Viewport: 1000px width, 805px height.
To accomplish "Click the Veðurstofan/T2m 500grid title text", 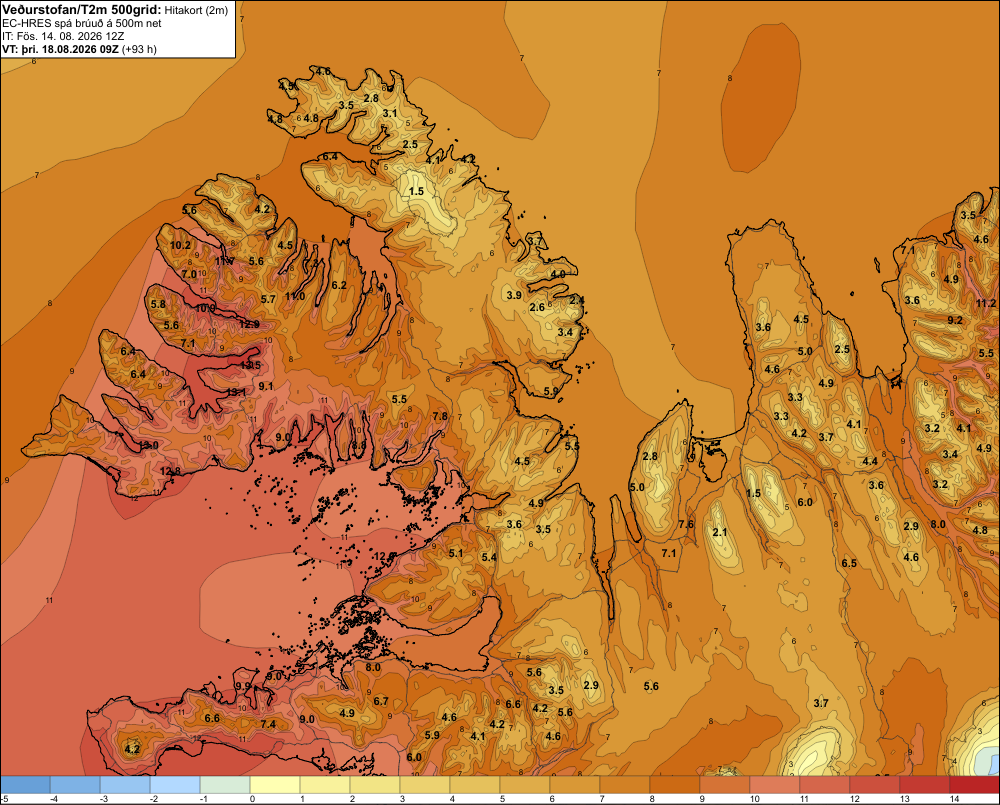I will [x=81, y=10].
